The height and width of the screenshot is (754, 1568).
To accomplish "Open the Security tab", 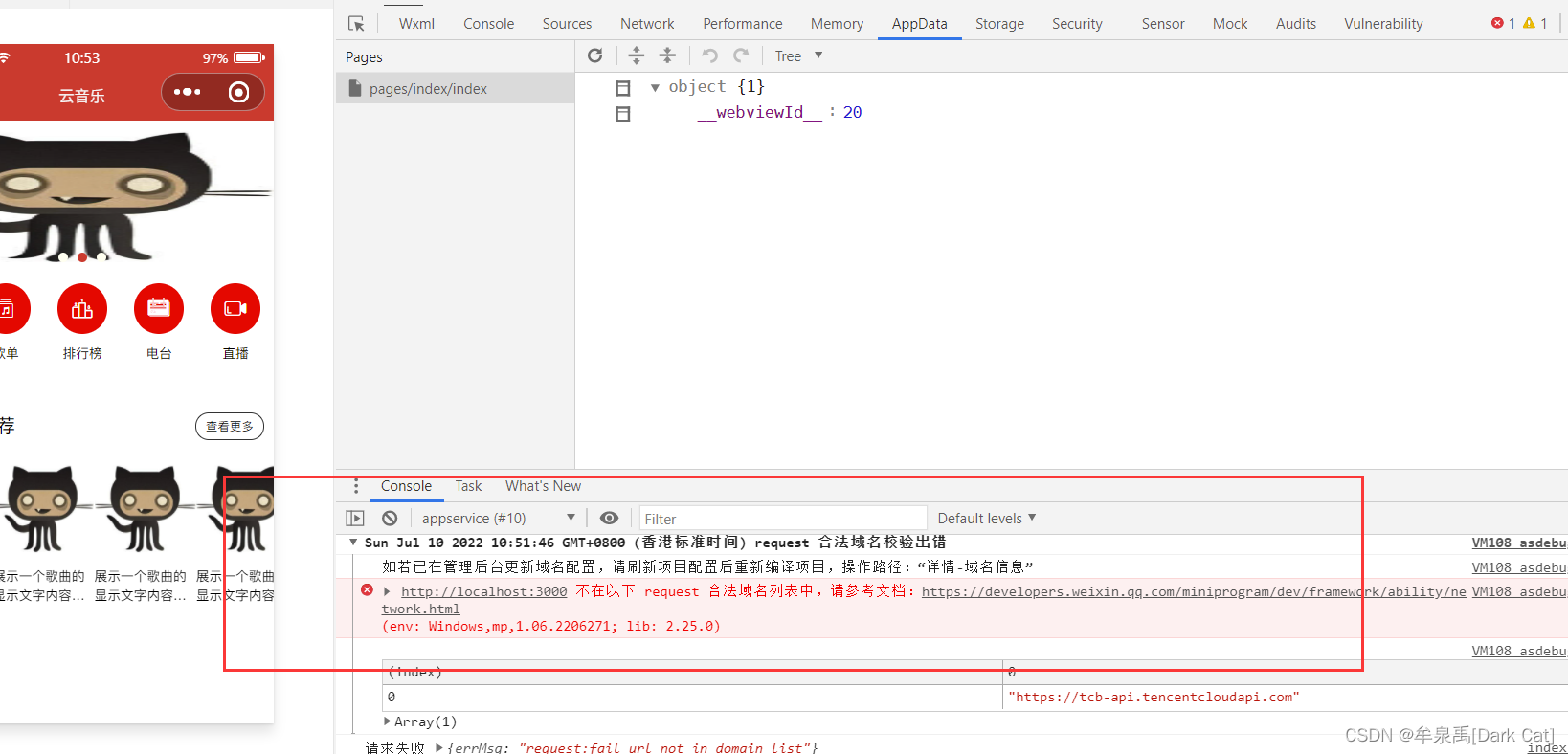I will [x=1077, y=24].
